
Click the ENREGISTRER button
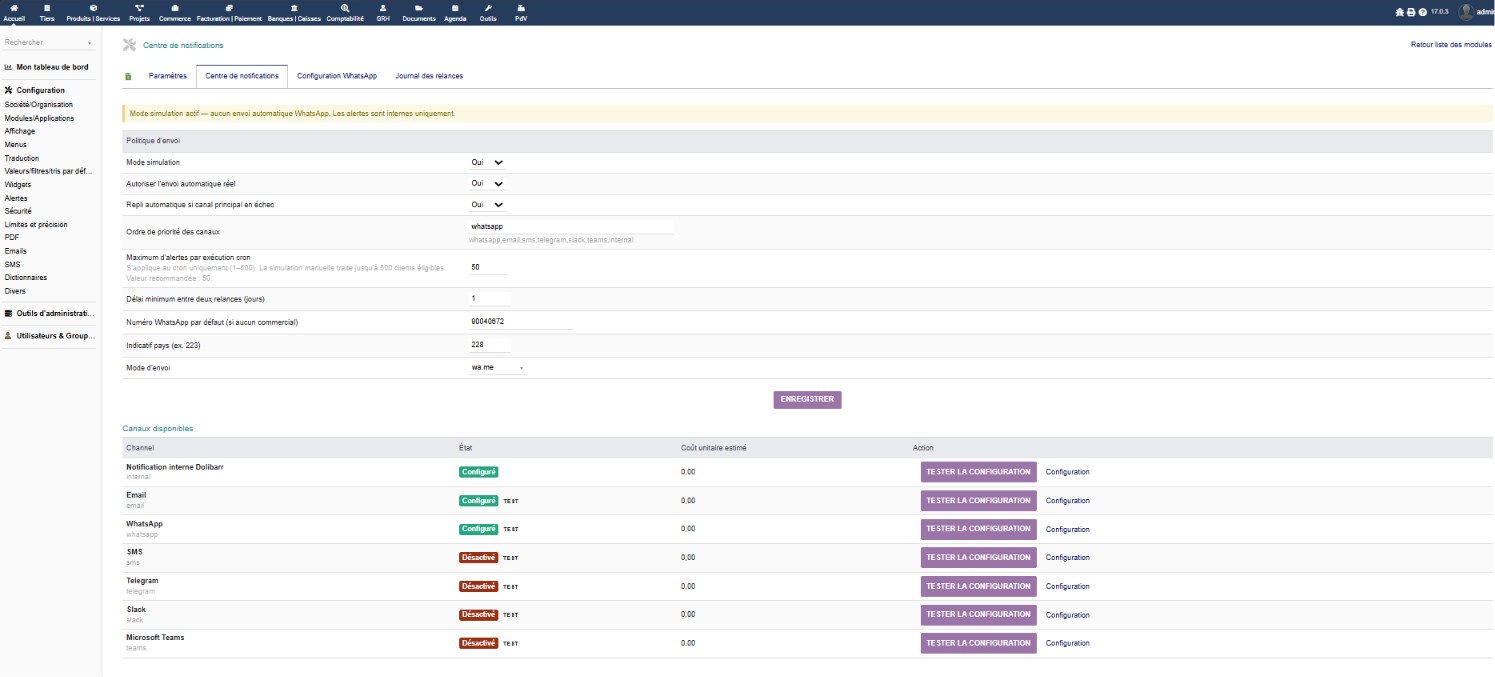[807, 399]
